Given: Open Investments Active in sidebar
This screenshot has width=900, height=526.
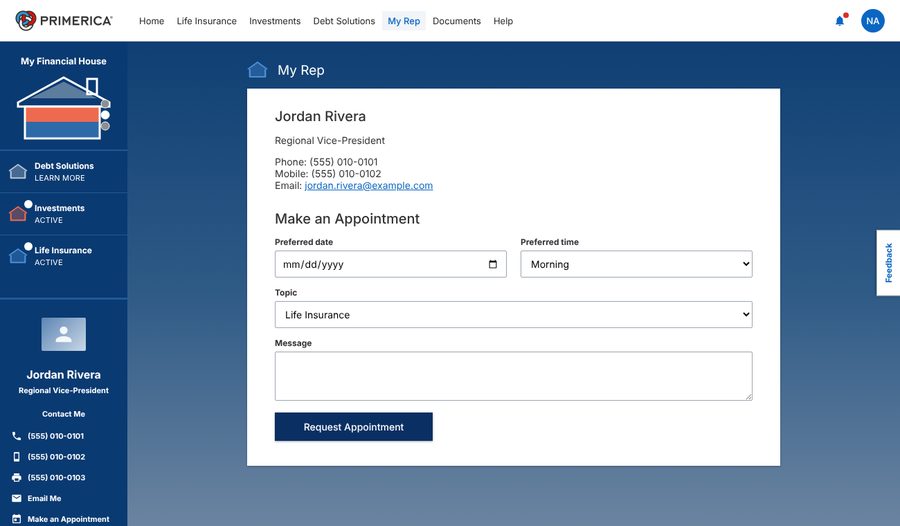Looking at the screenshot, I should (64, 214).
